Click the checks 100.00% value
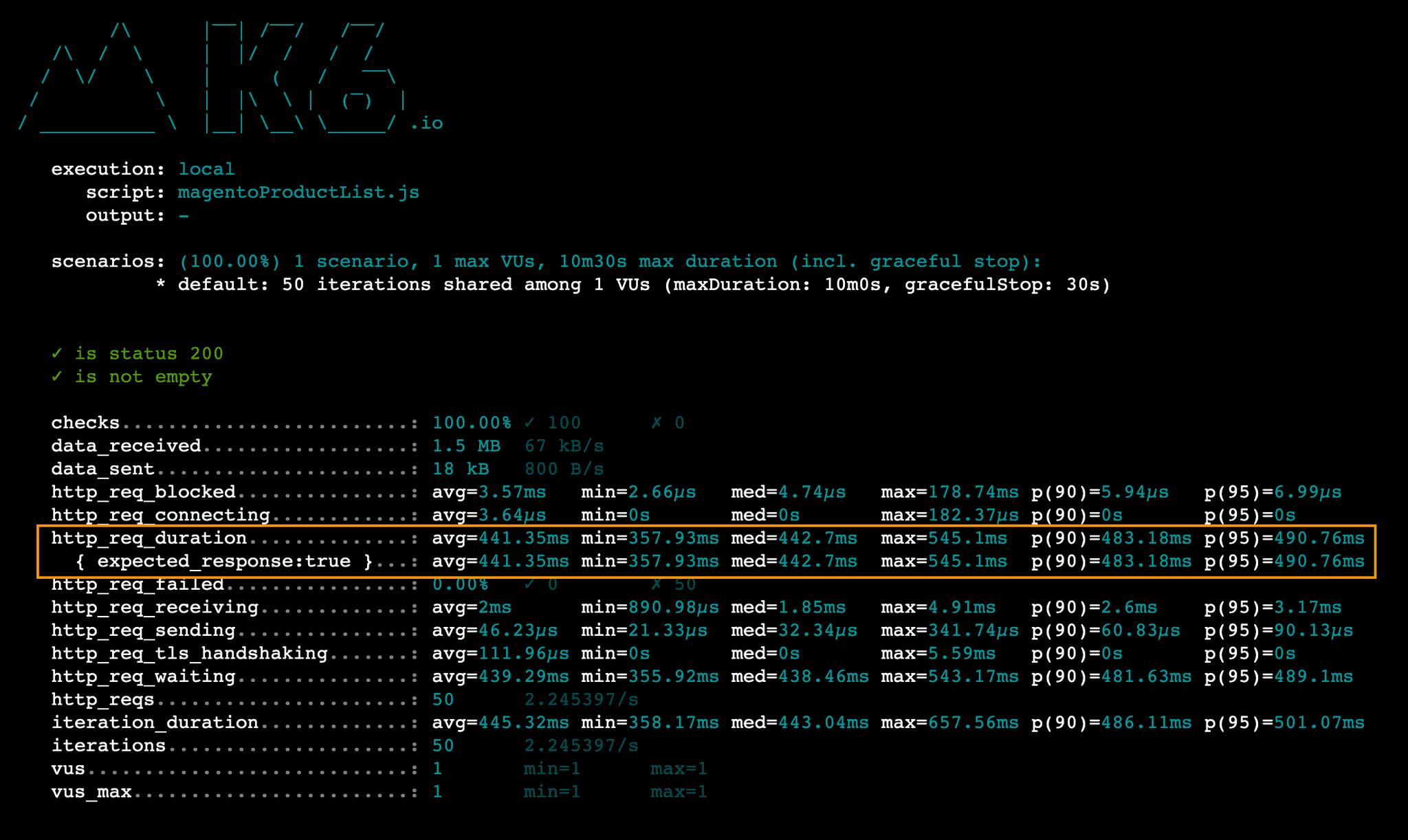Image resolution: width=1408 pixels, height=840 pixels. 472,423
